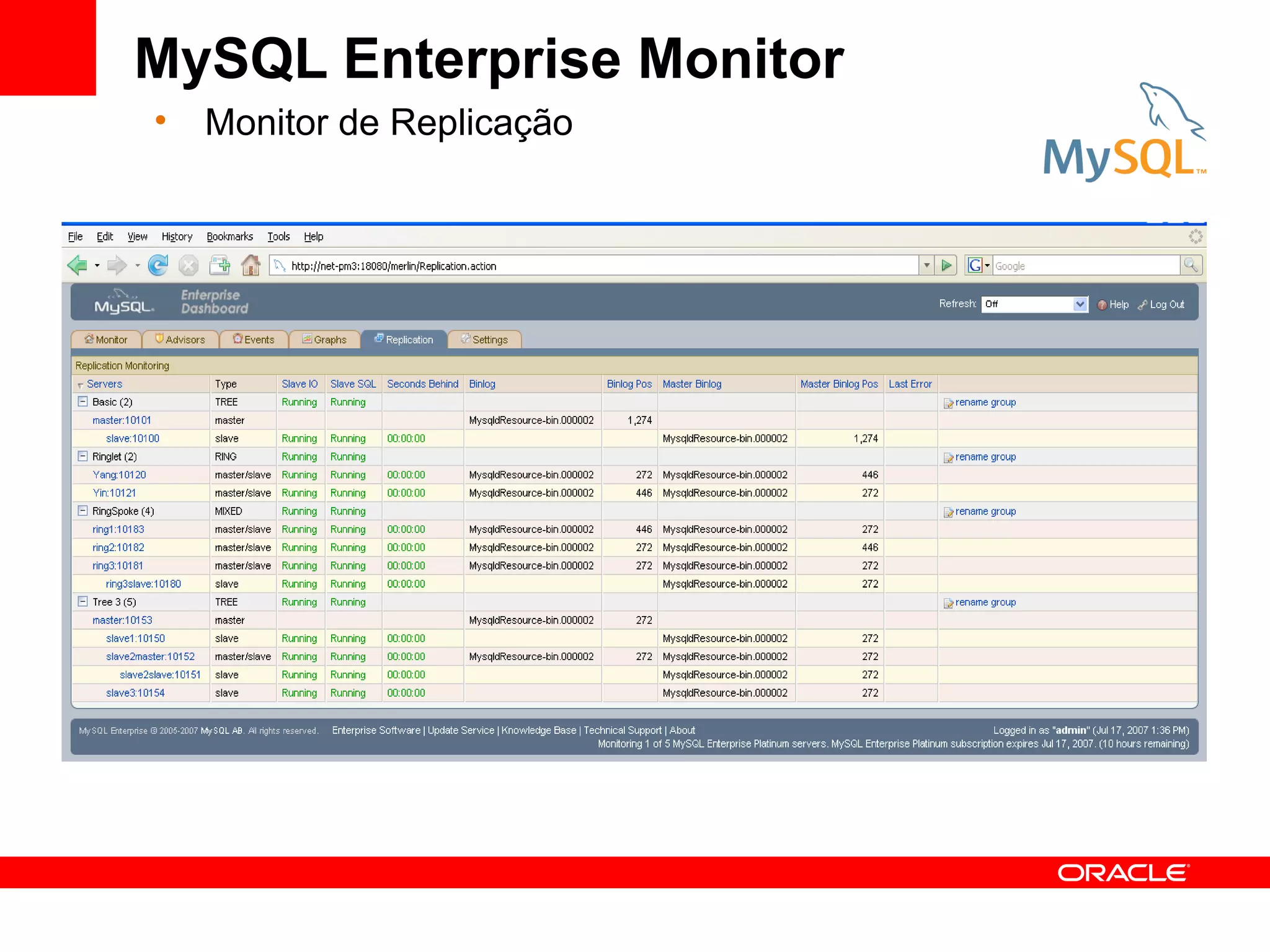Open Update Service footer link
This screenshot has height=952, width=1270.
pyautogui.click(x=461, y=730)
